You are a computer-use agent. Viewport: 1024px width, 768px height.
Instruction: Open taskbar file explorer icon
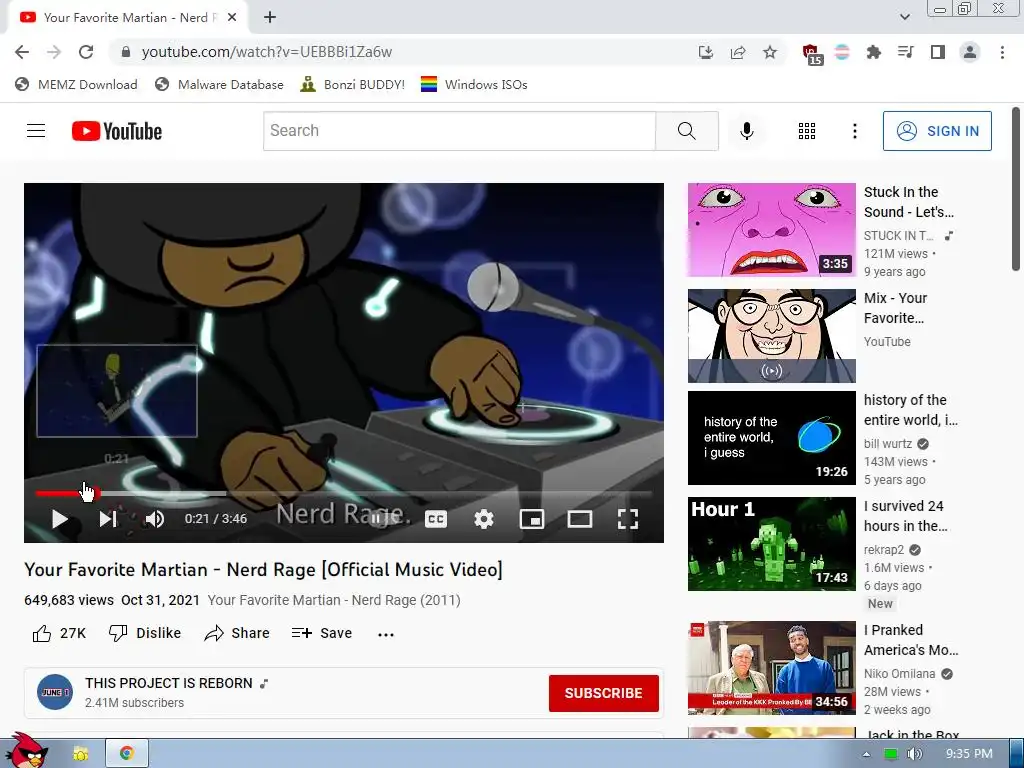point(80,754)
